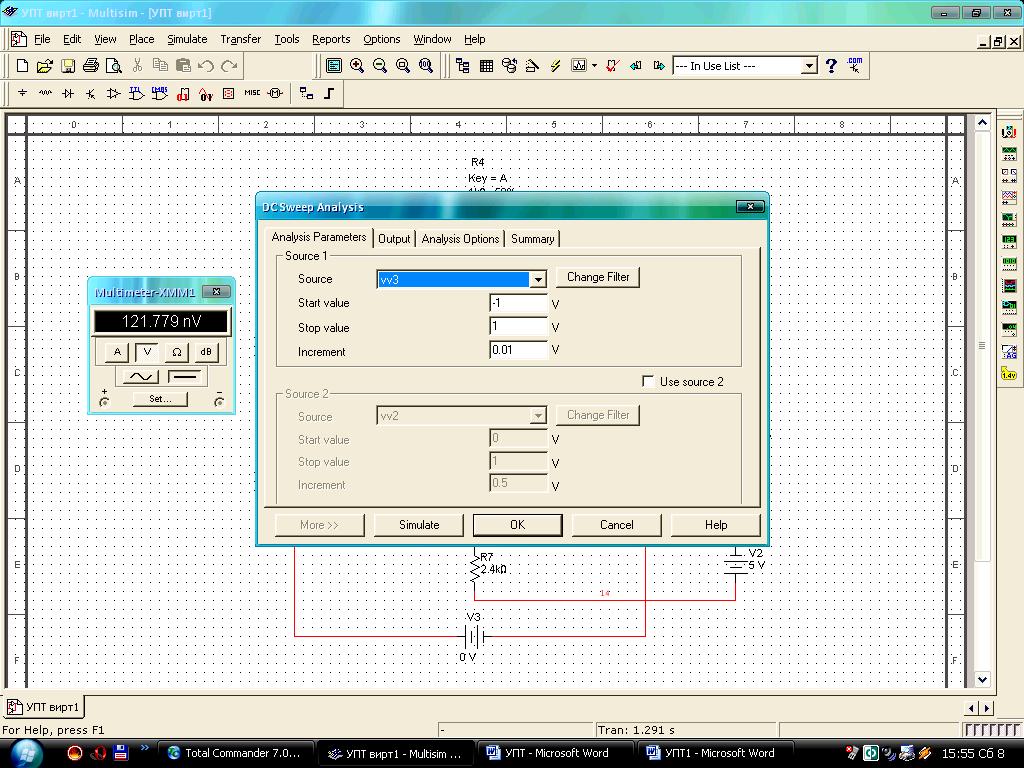Select dB mode on multimeter

[x=206, y=352]
